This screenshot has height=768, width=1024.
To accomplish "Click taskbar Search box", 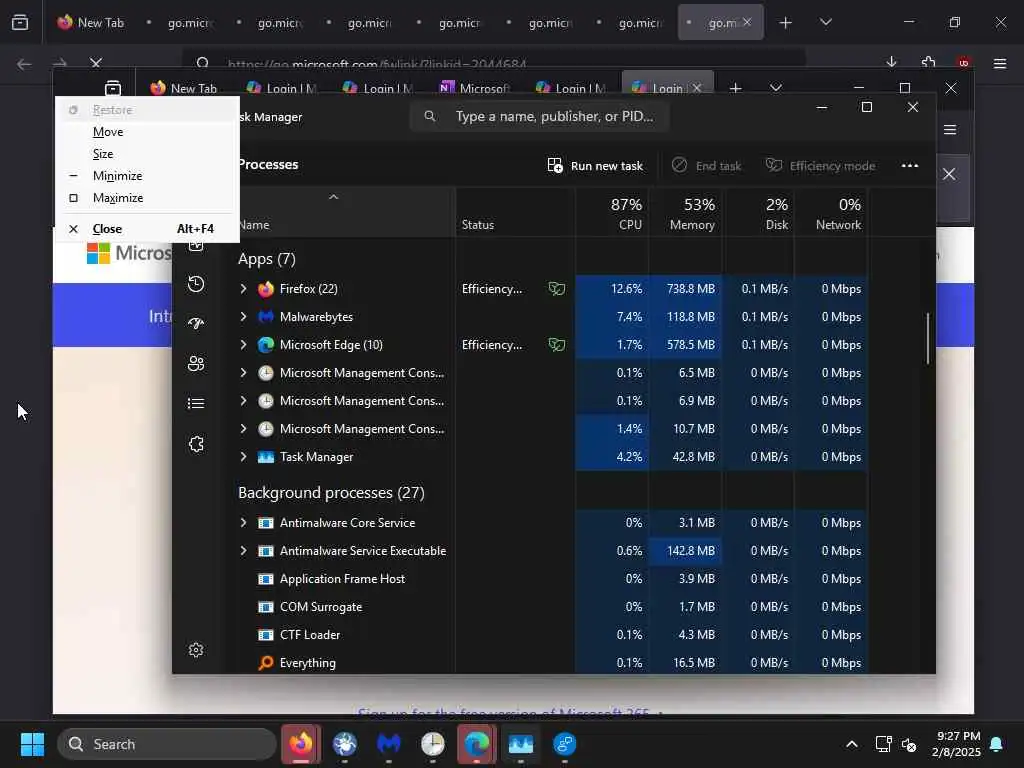I will click(167, 744).
